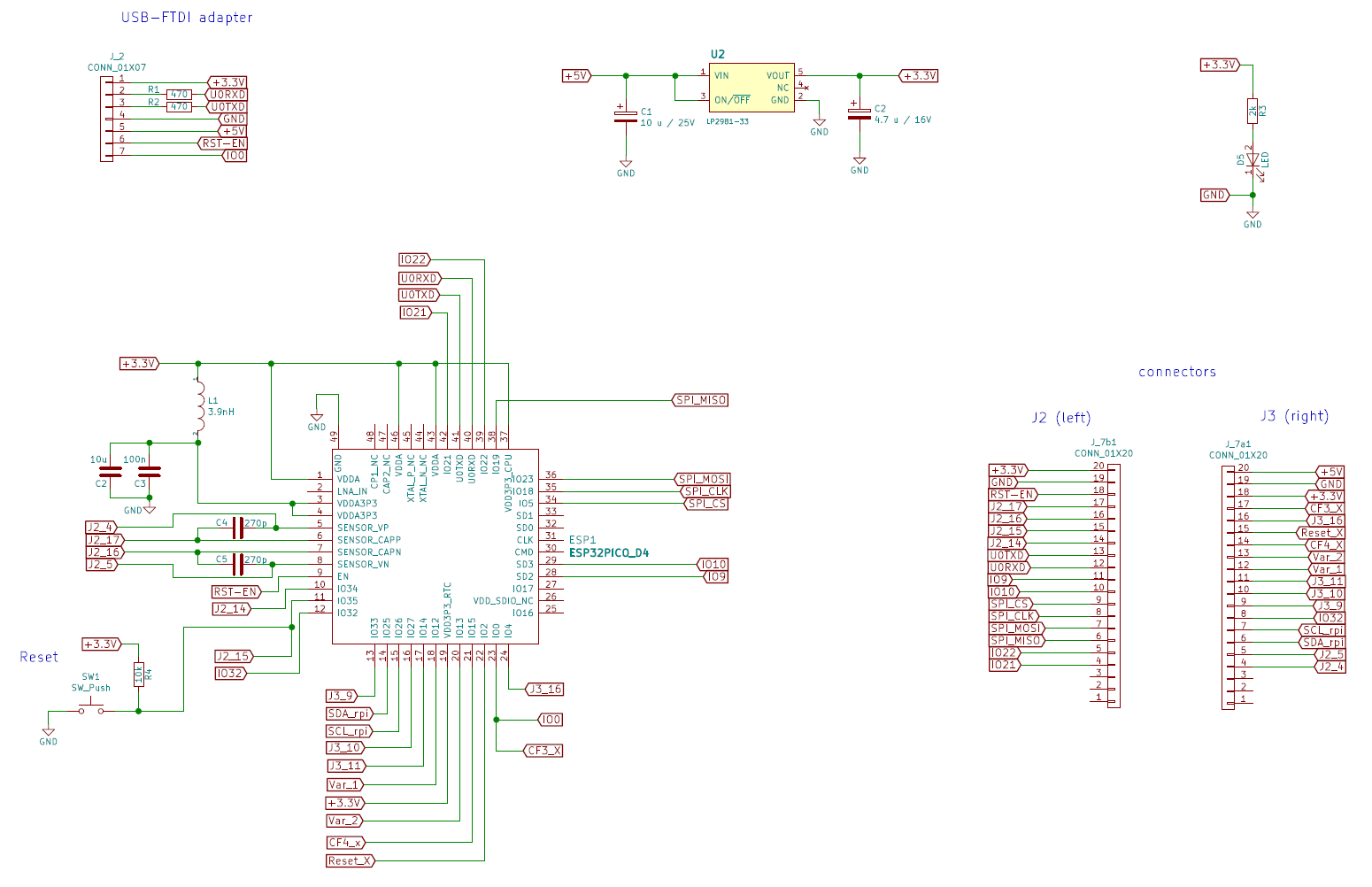Viewport: 1372px width, 887px height.
Task: Click the IO9 label at chip pin 28
Action: [716, 576]
